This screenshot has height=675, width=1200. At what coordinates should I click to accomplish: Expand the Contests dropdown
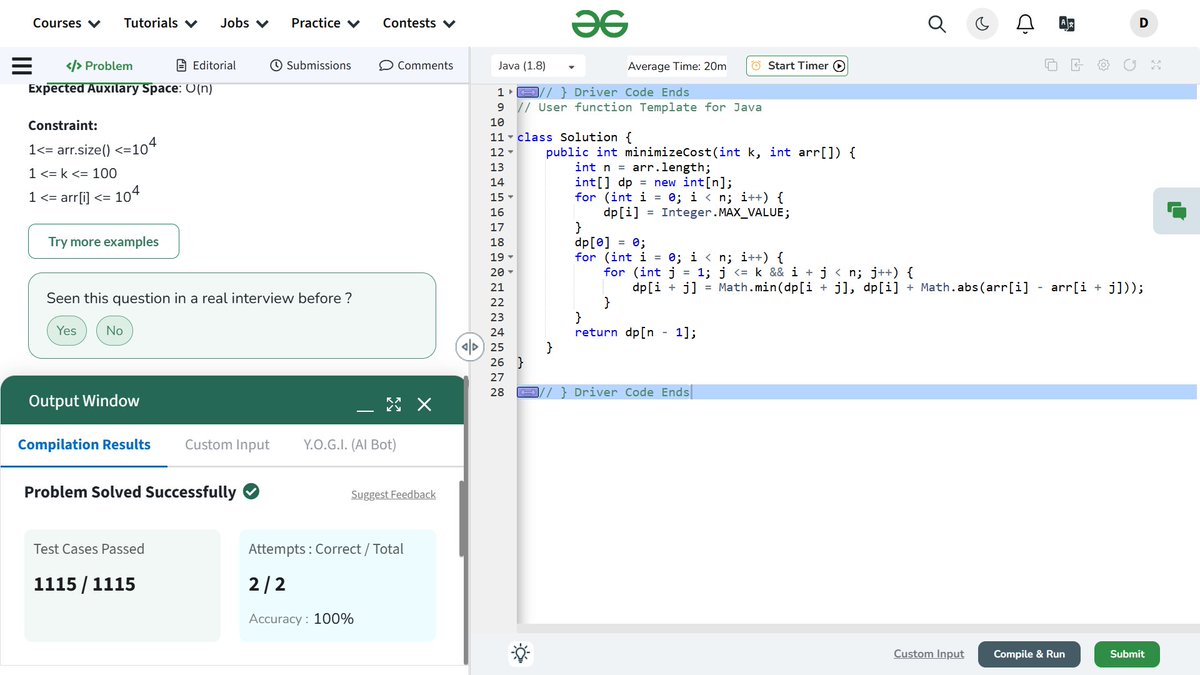coord(419,23)
